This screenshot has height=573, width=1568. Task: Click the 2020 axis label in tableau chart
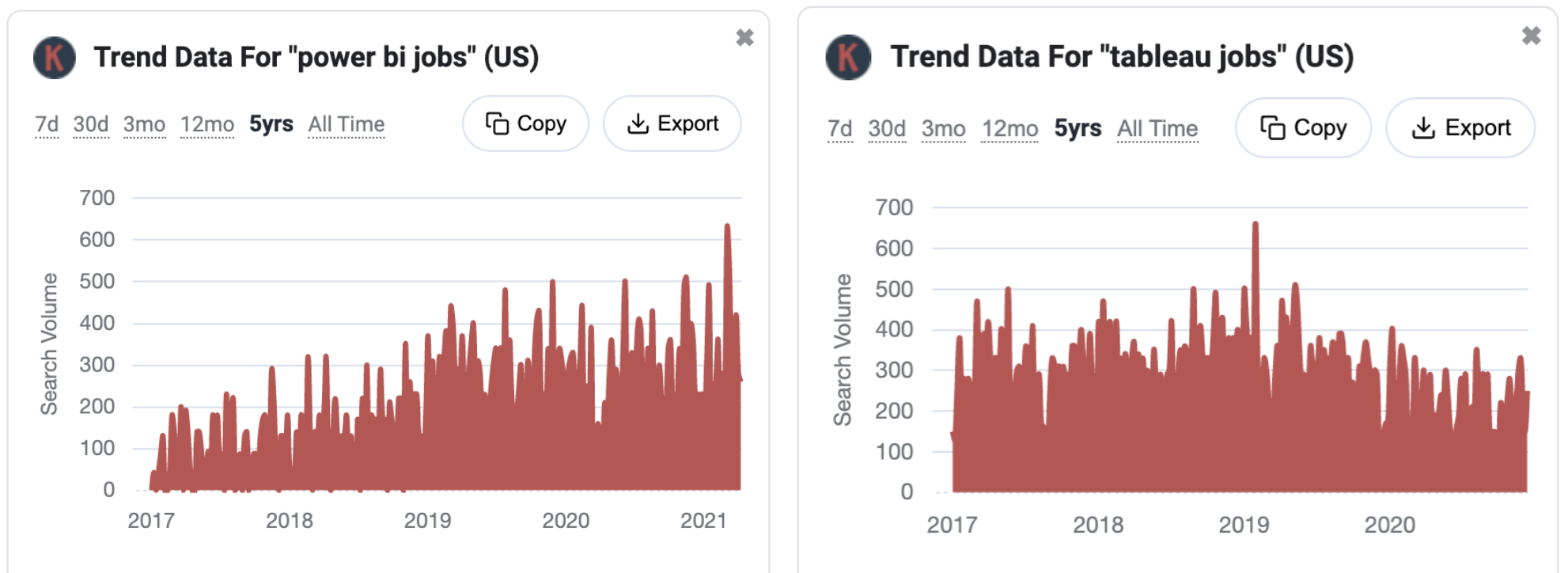coord(1389,525)
